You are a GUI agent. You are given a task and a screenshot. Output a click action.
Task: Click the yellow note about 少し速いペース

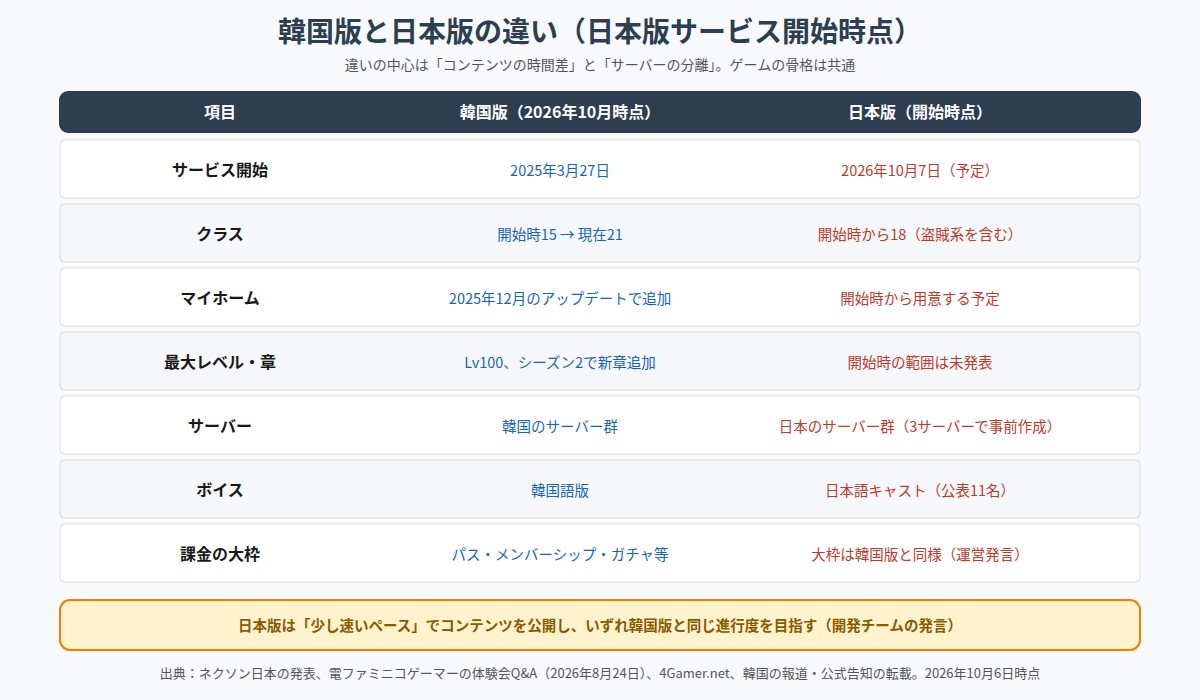click(x=600, y=625)
